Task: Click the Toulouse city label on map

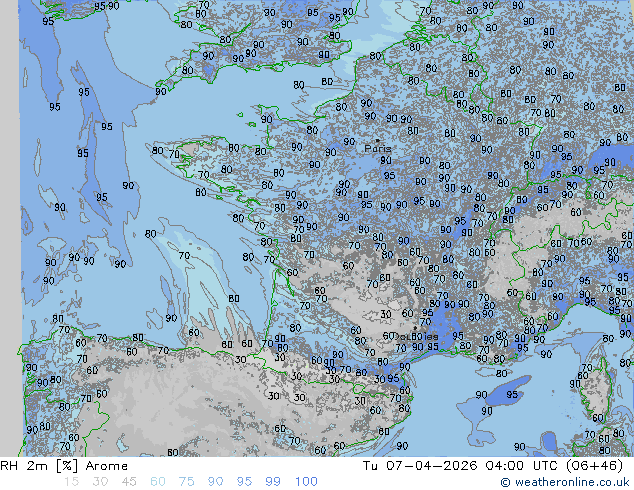Action: click(416, 336)
